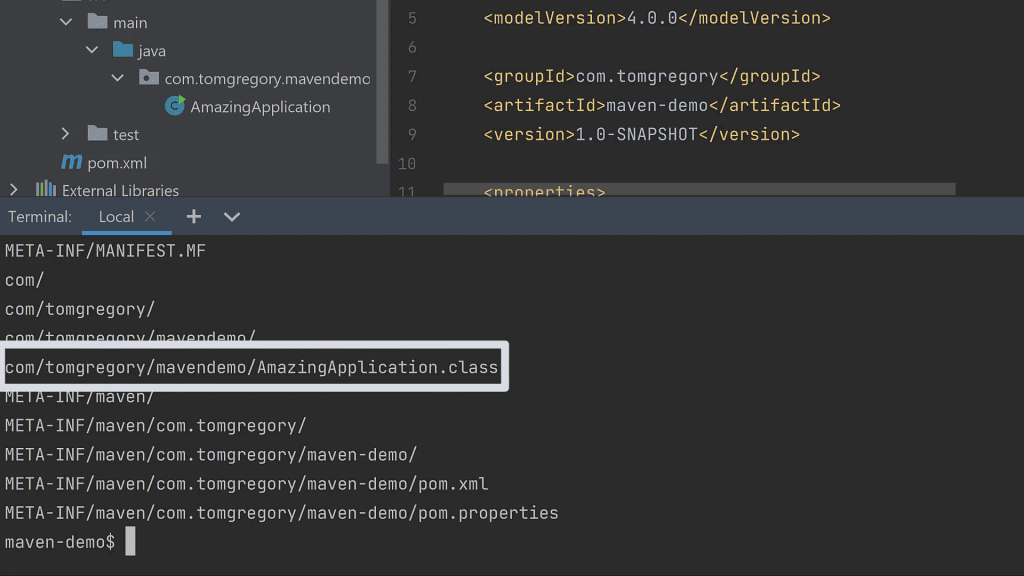Click the Terminal panel label
This screenshot has width=1024, height=576.
(38, 216)
